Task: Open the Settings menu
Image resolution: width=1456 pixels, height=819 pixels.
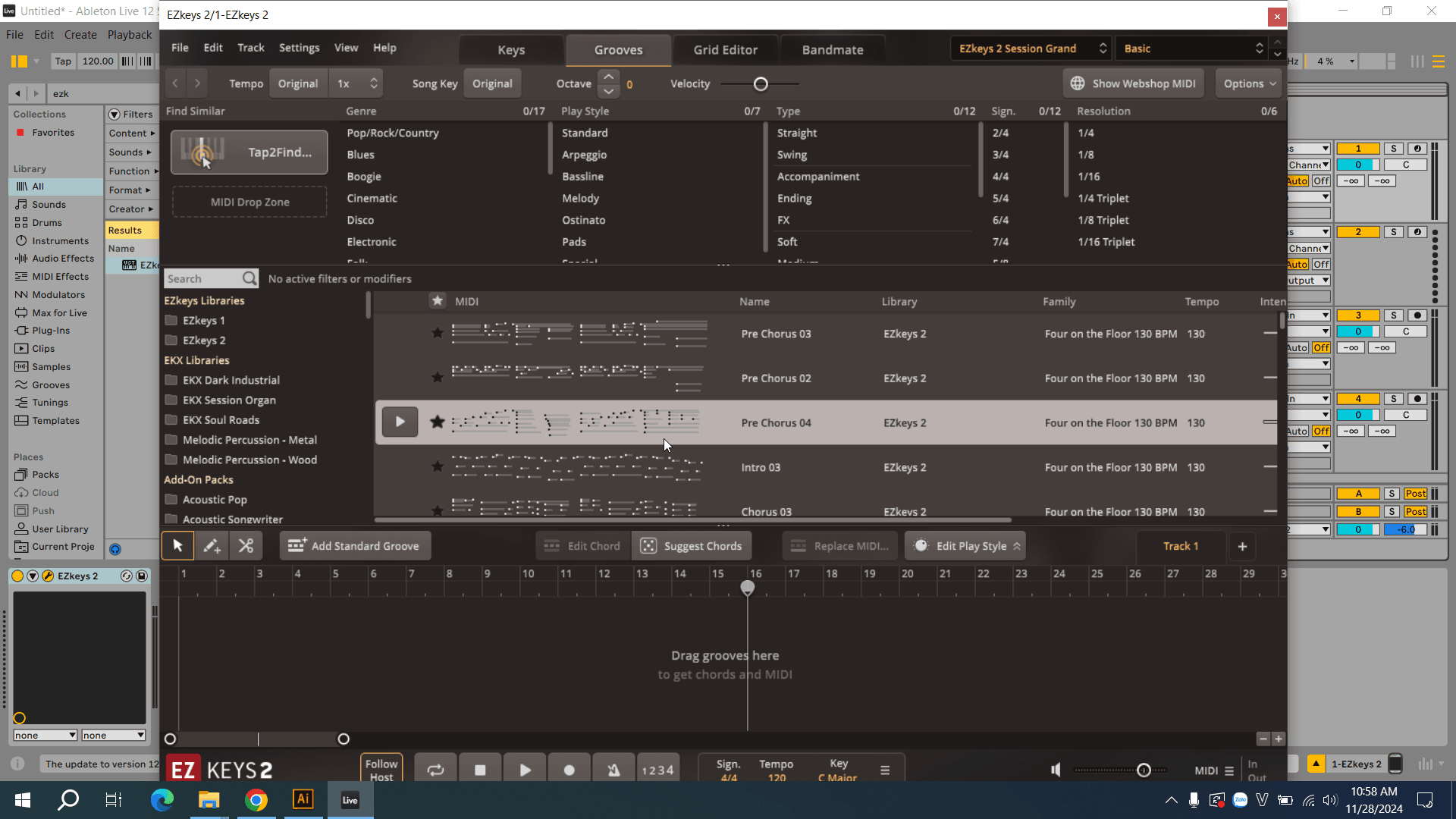Action: click(299, 47)
